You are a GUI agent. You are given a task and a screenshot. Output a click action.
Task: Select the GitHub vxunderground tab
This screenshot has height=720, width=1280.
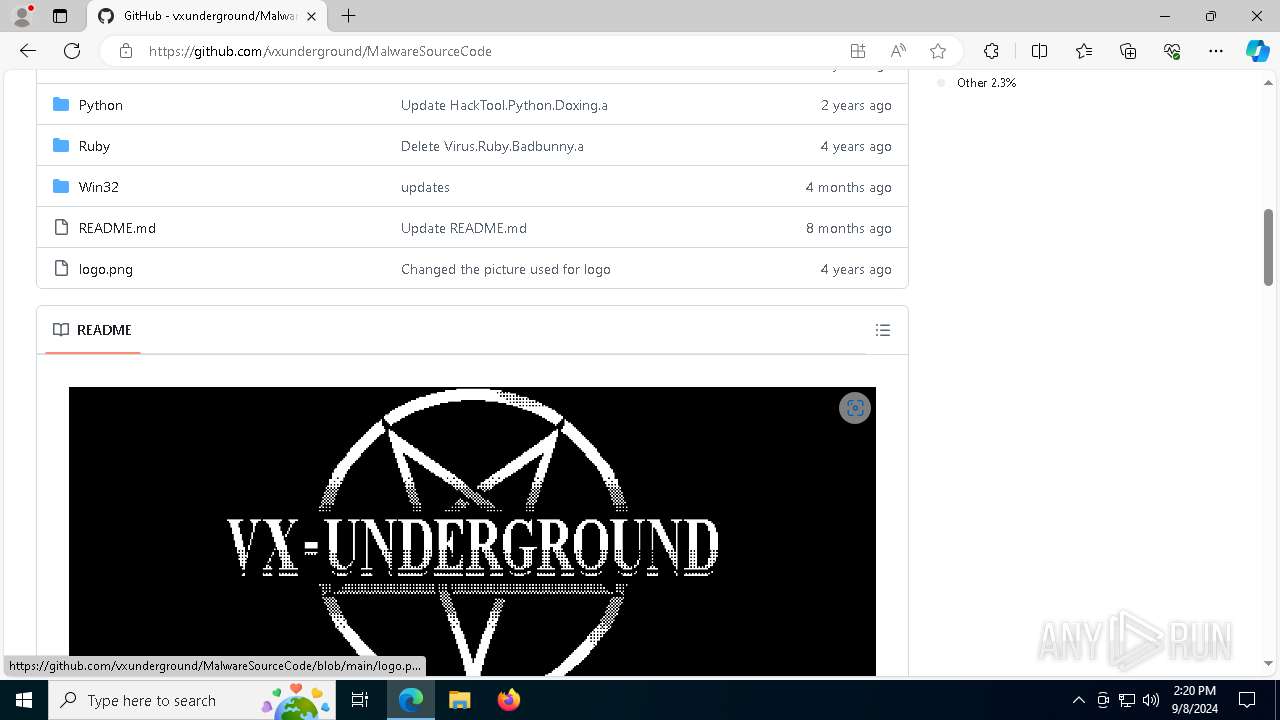point(208,16)
